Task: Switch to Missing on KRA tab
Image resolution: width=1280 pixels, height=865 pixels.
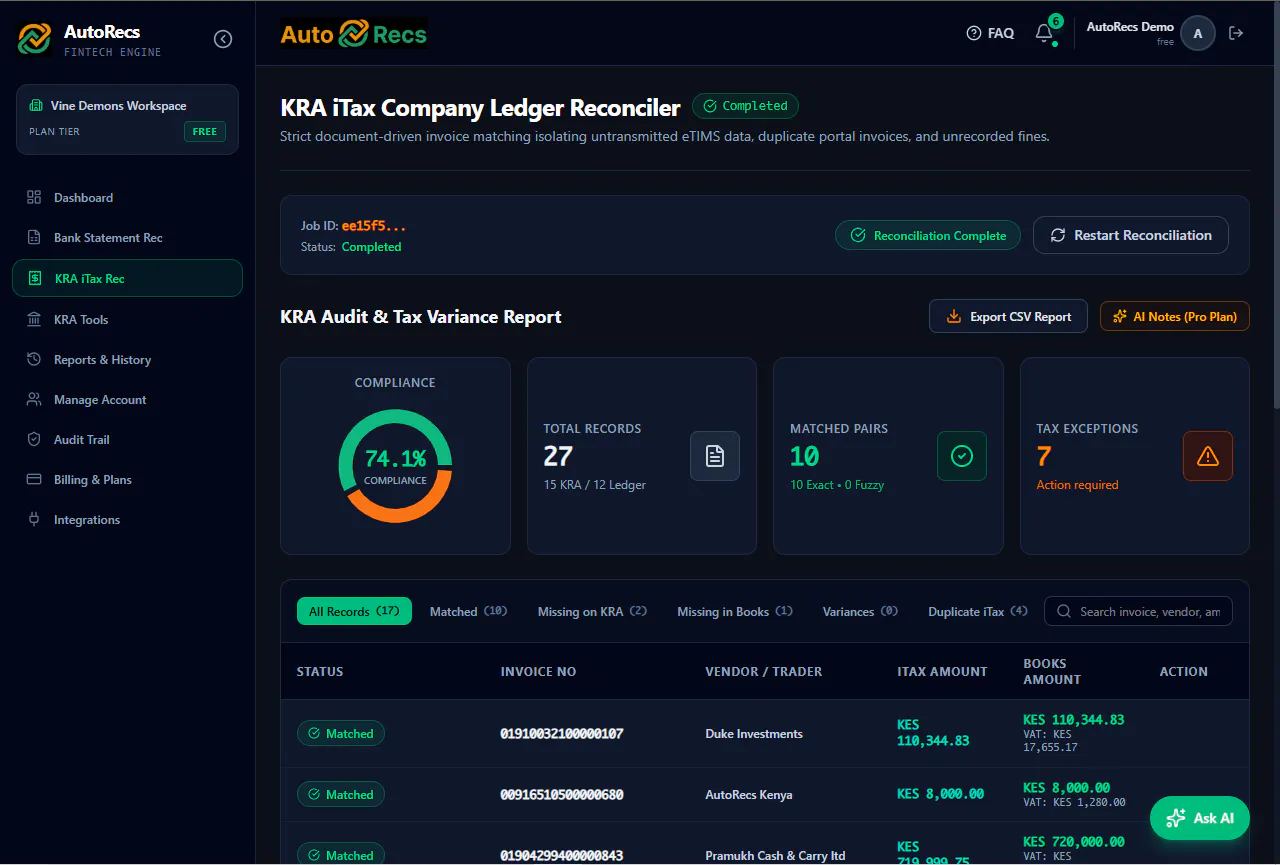Action: pos(592,611)
